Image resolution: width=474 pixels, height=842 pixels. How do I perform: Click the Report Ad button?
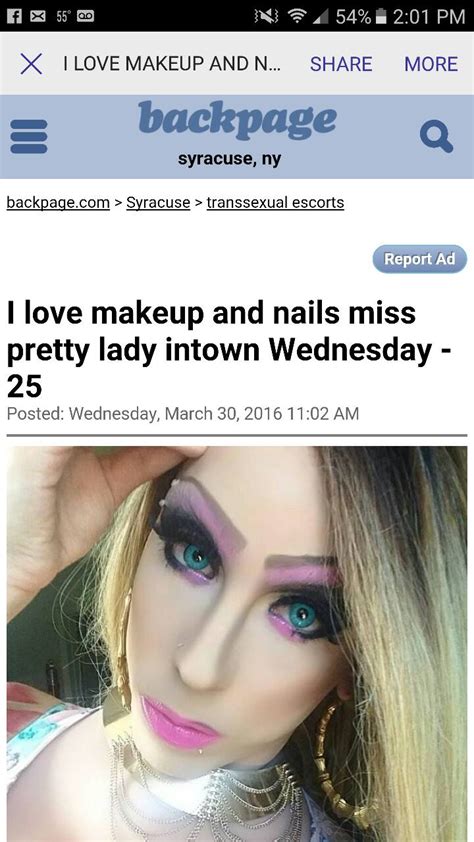[x=419, y=259]
